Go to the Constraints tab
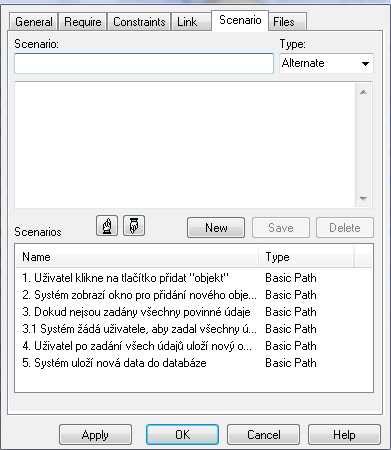 (x=139, y=22)
